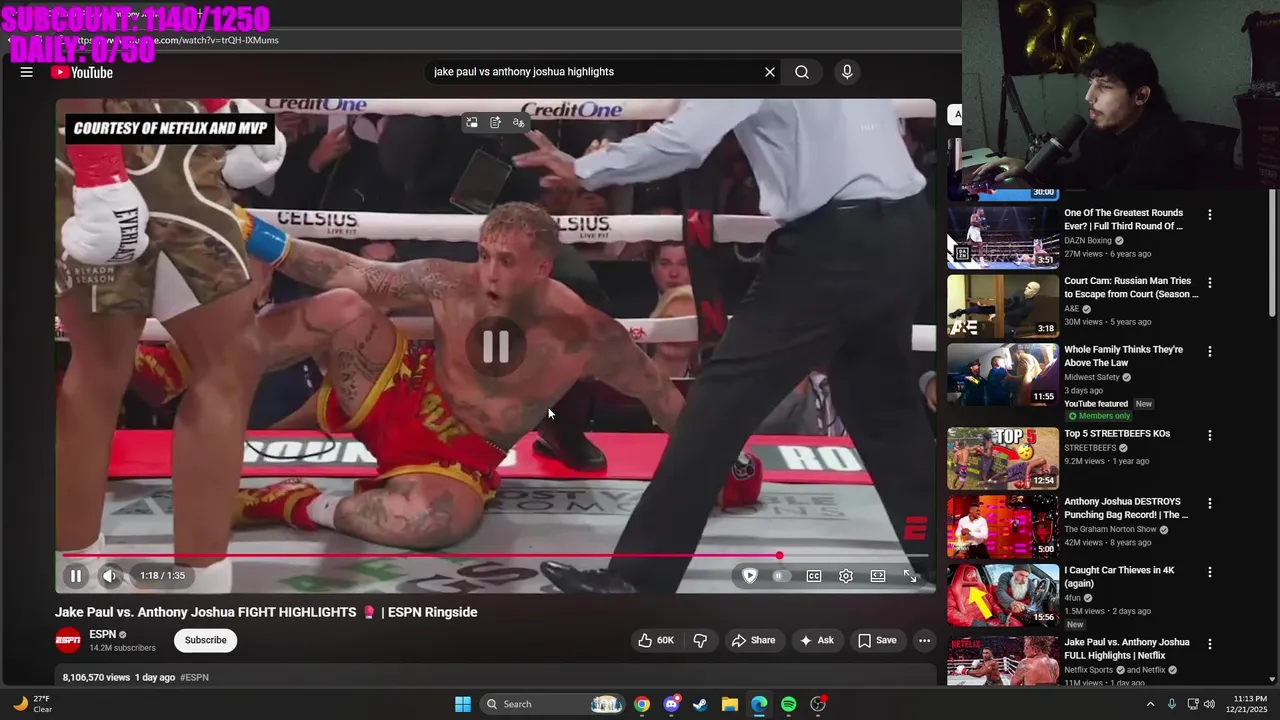Enter full screen mode
The height and width of the screenshot is (720, 1280).
tap(910, 576)
